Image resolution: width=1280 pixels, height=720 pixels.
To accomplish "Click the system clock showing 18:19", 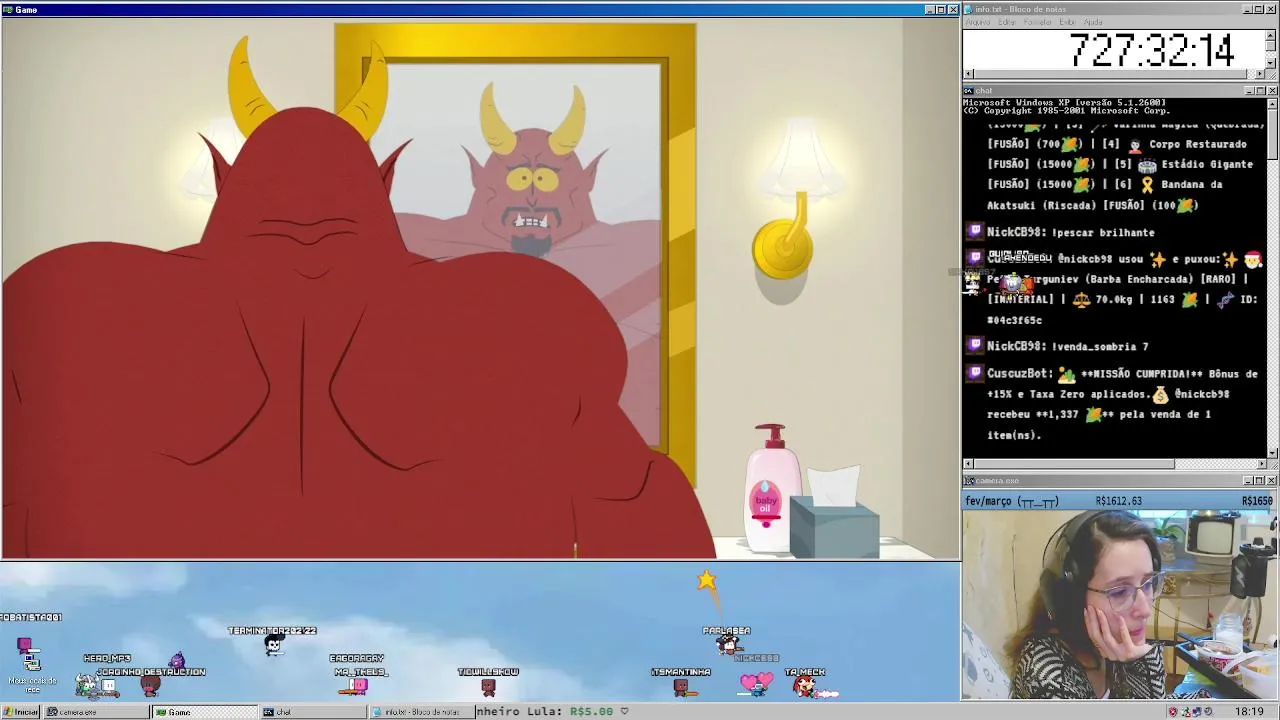I will [1249, 712].
